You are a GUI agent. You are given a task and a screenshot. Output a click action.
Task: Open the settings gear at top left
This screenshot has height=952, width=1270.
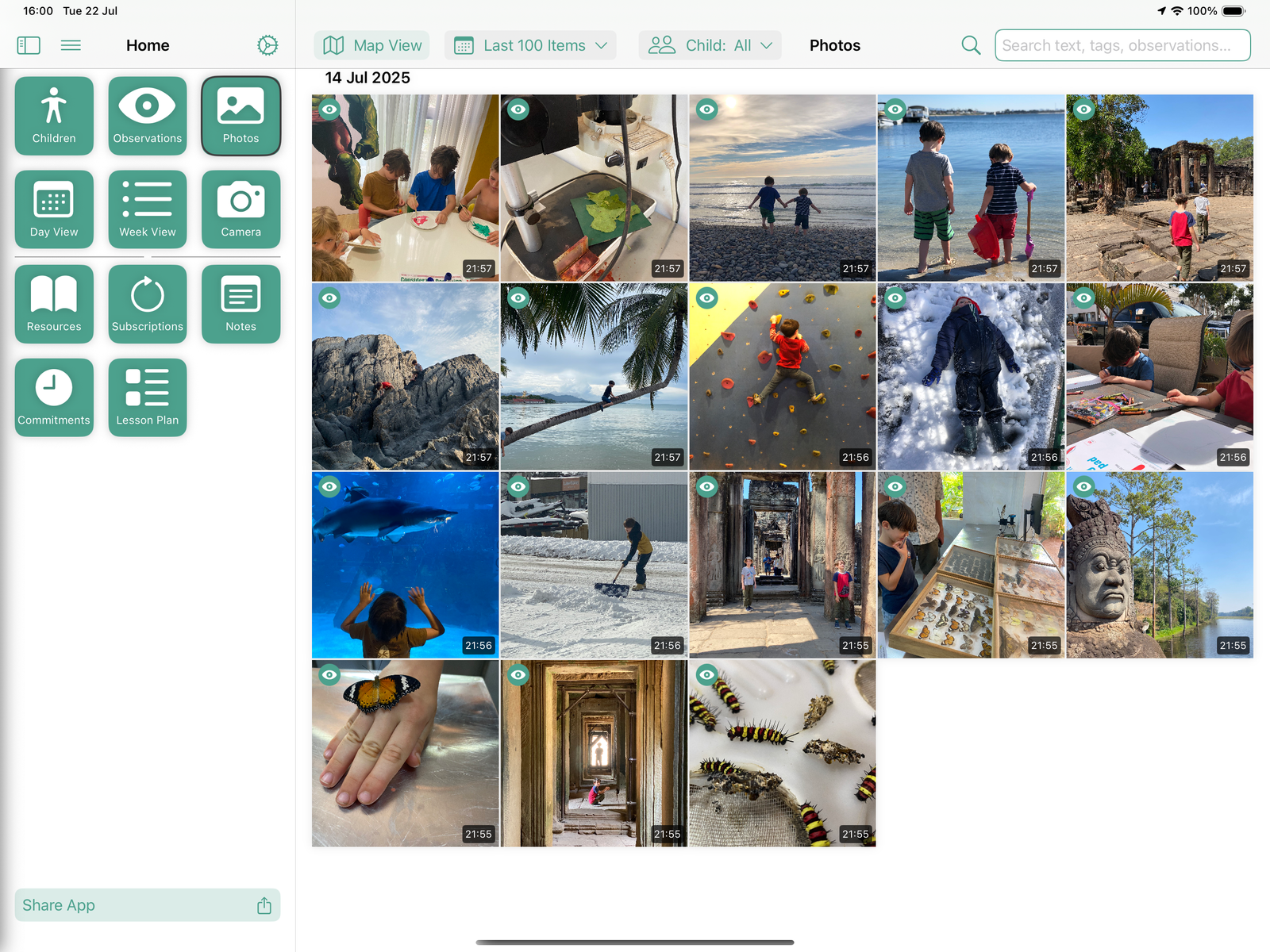point(267,45)
